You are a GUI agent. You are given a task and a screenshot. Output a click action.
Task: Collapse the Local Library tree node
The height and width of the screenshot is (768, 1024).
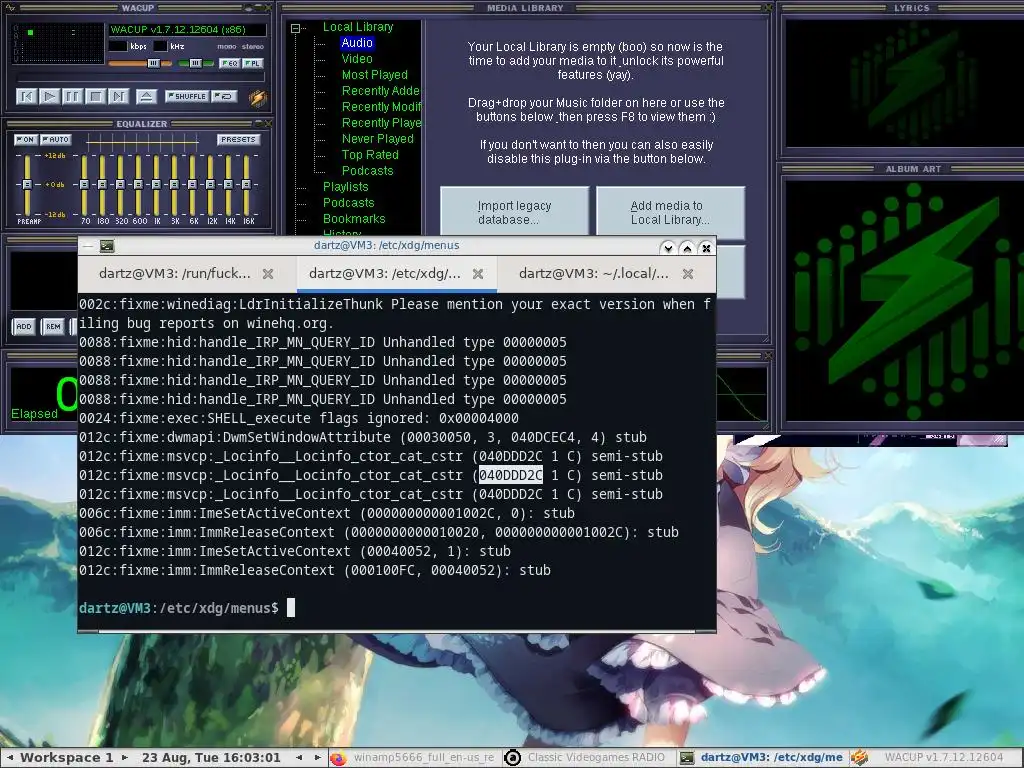pyautogui.click(x=295, y=28)
